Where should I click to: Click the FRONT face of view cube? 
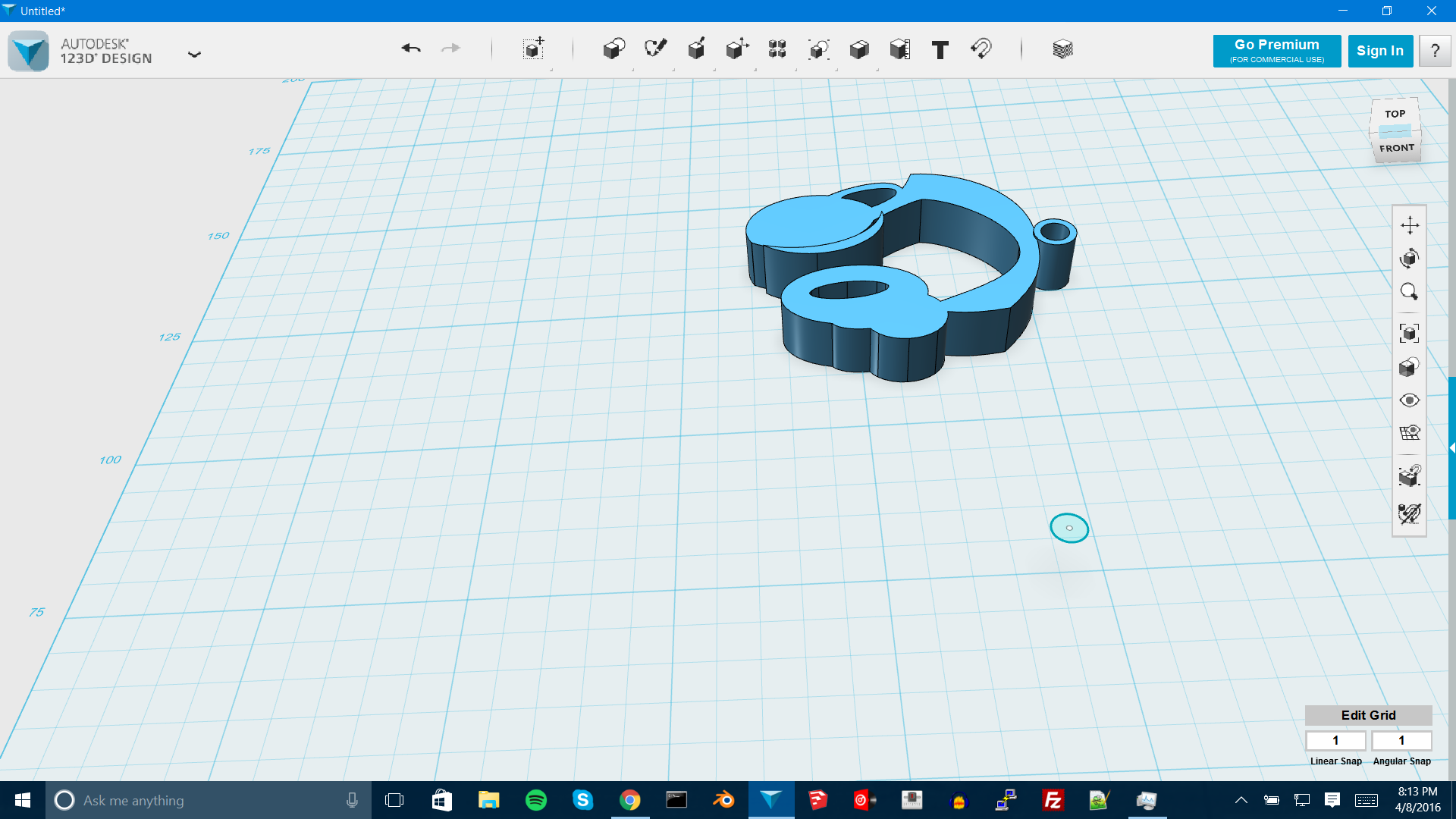[x=1397, y=149]
